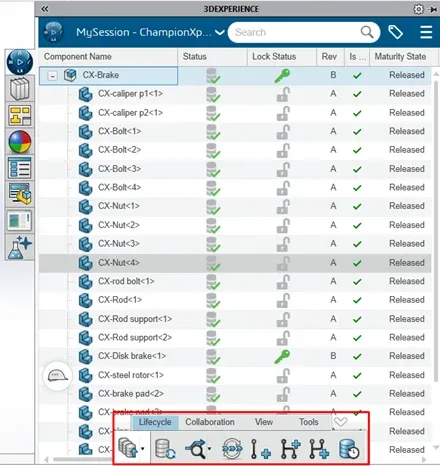Screen dimensions: 440x466
Task: Click the Released state of CX-Rod<1>
Action: (x=407, y=300)
